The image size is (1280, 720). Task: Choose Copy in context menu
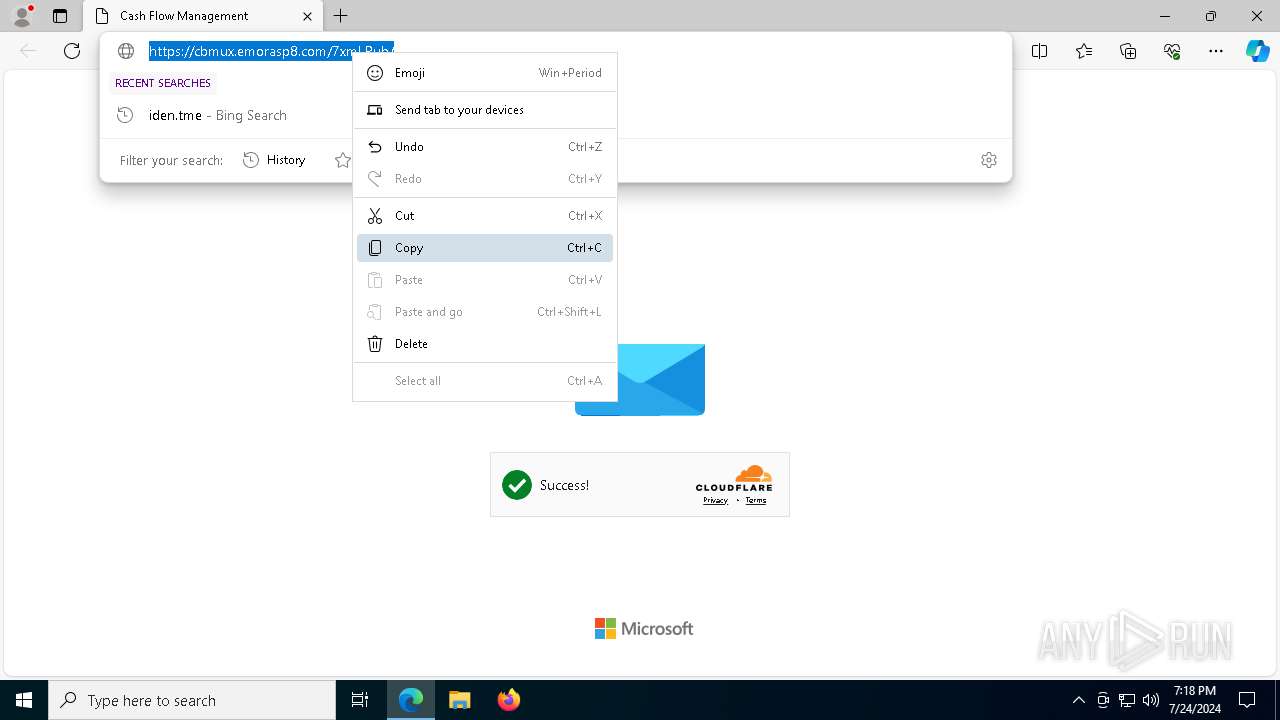click(x=485, y=248)
